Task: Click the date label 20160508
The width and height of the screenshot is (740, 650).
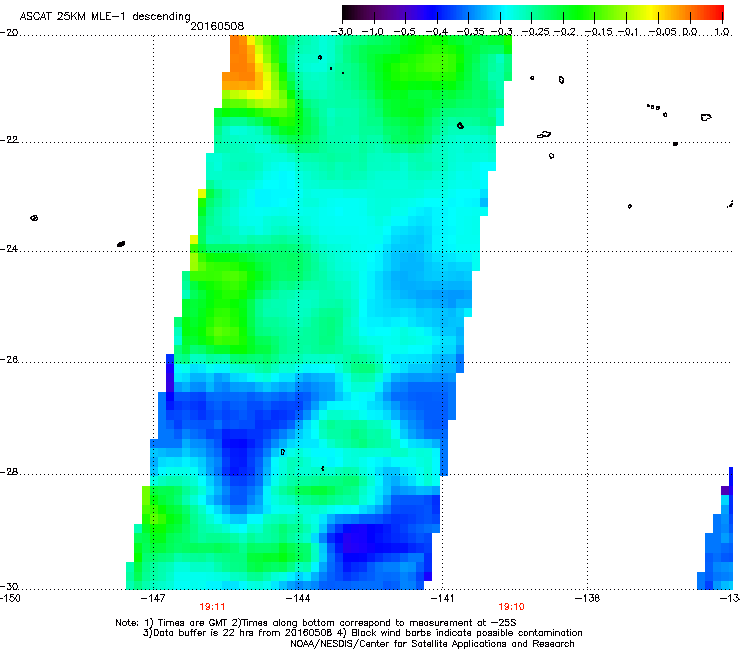Action: click(217, 26)
